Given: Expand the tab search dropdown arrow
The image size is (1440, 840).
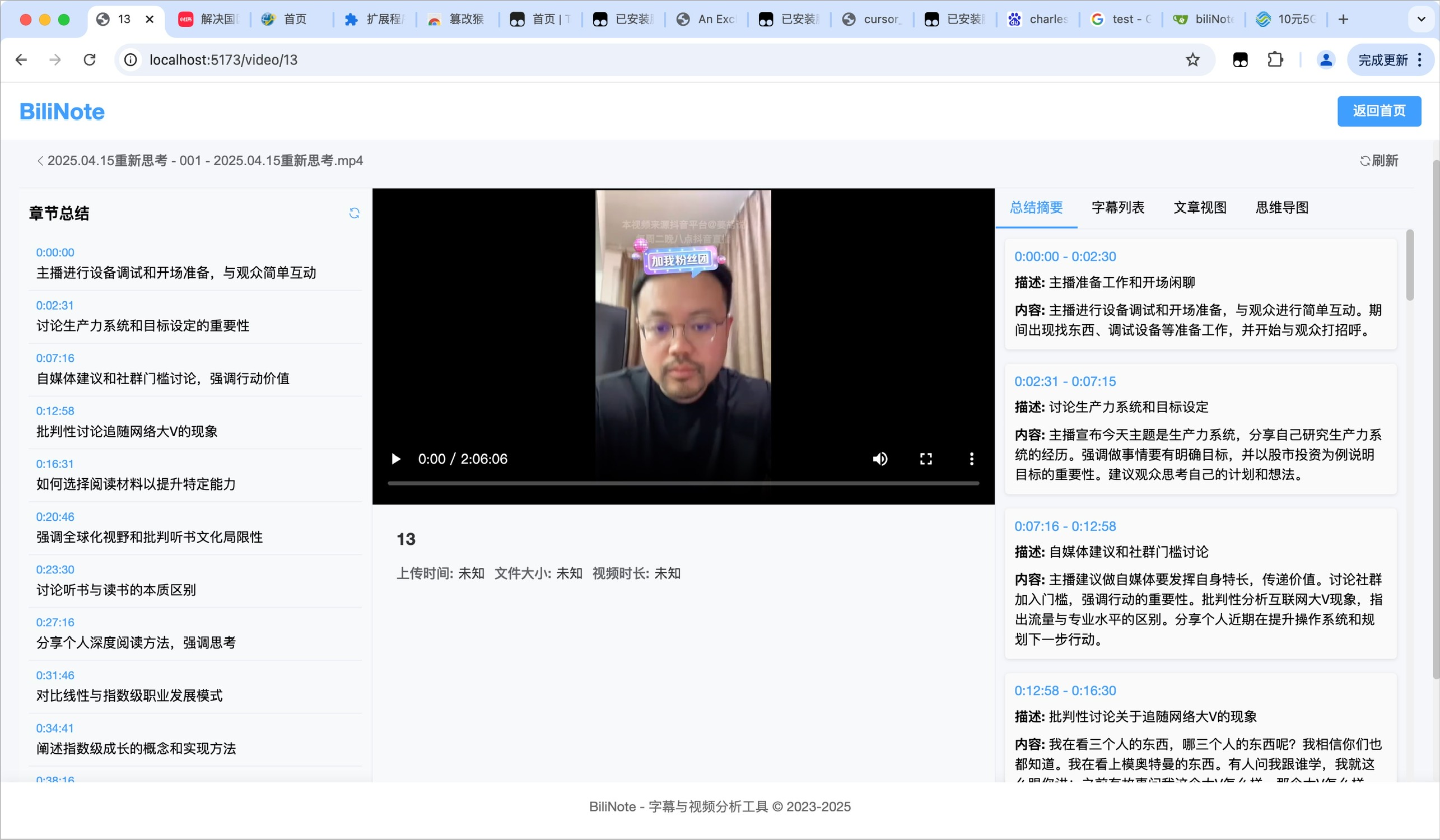Looking at the screenshot, I should tap(1421, 19).
